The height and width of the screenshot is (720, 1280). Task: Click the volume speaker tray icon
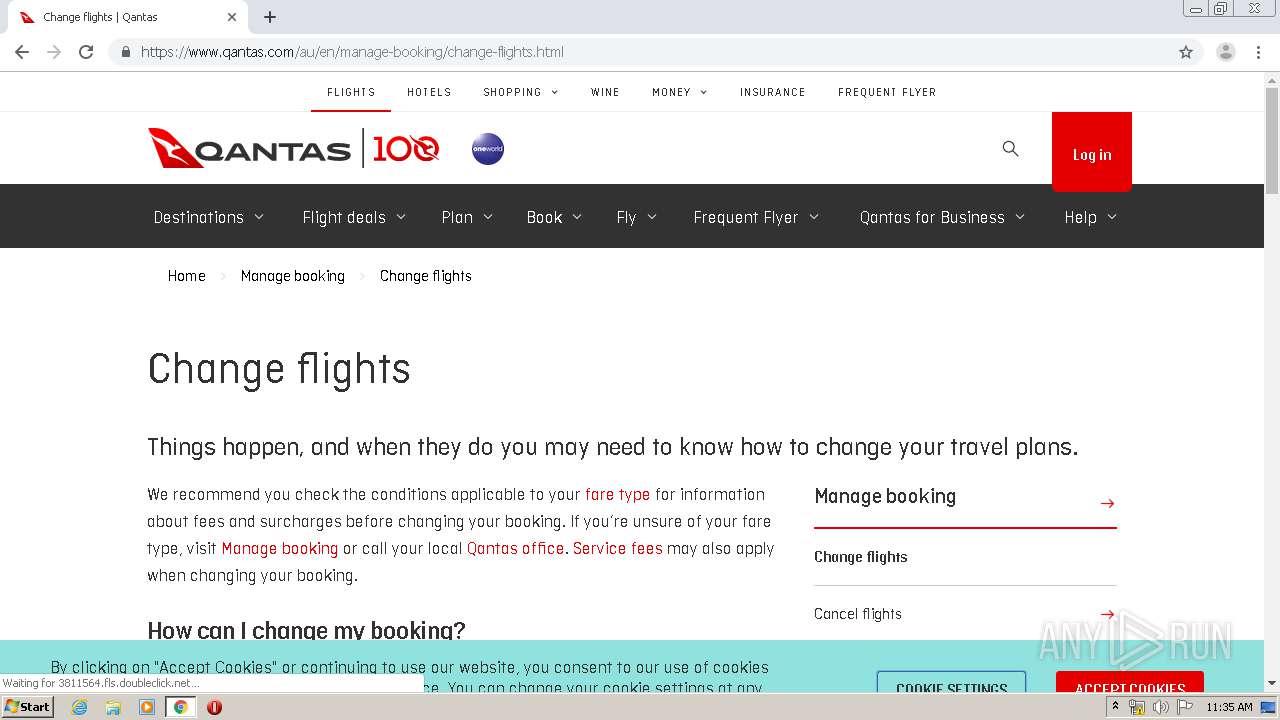point(1160,707)
